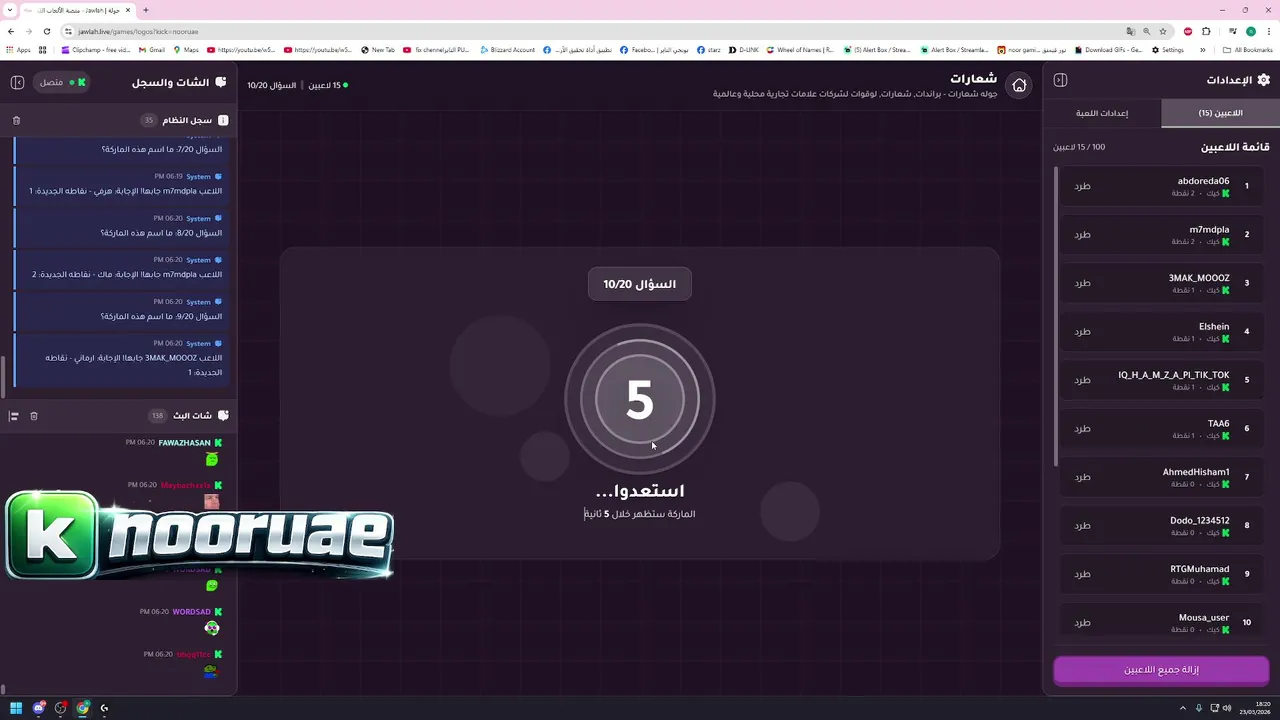Bookmark this page with star icon
Image resolution: width=1280 pixels, height=720 pixels.
pyautogui.click(x=1162, y=31)
